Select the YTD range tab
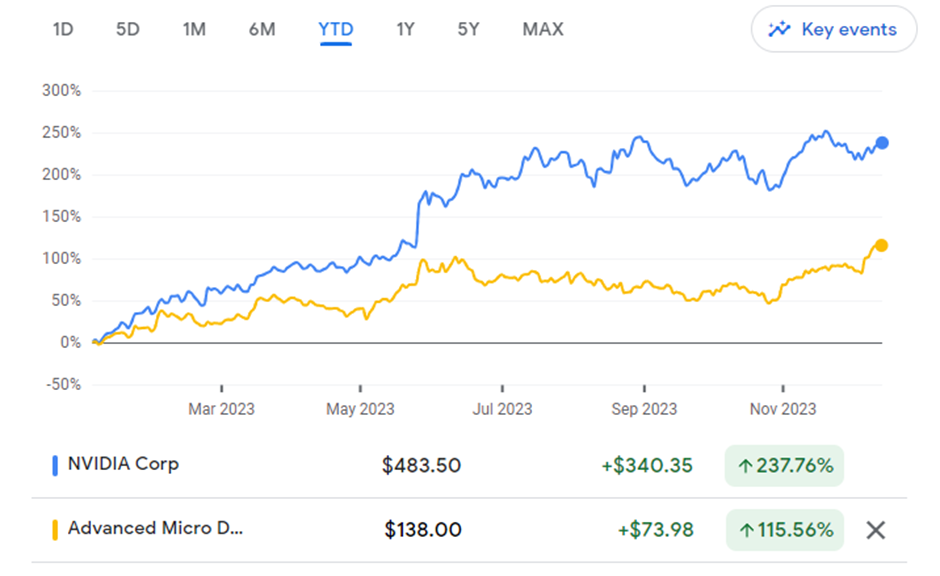Screen dimensions: 940x576 click(335, 29)
